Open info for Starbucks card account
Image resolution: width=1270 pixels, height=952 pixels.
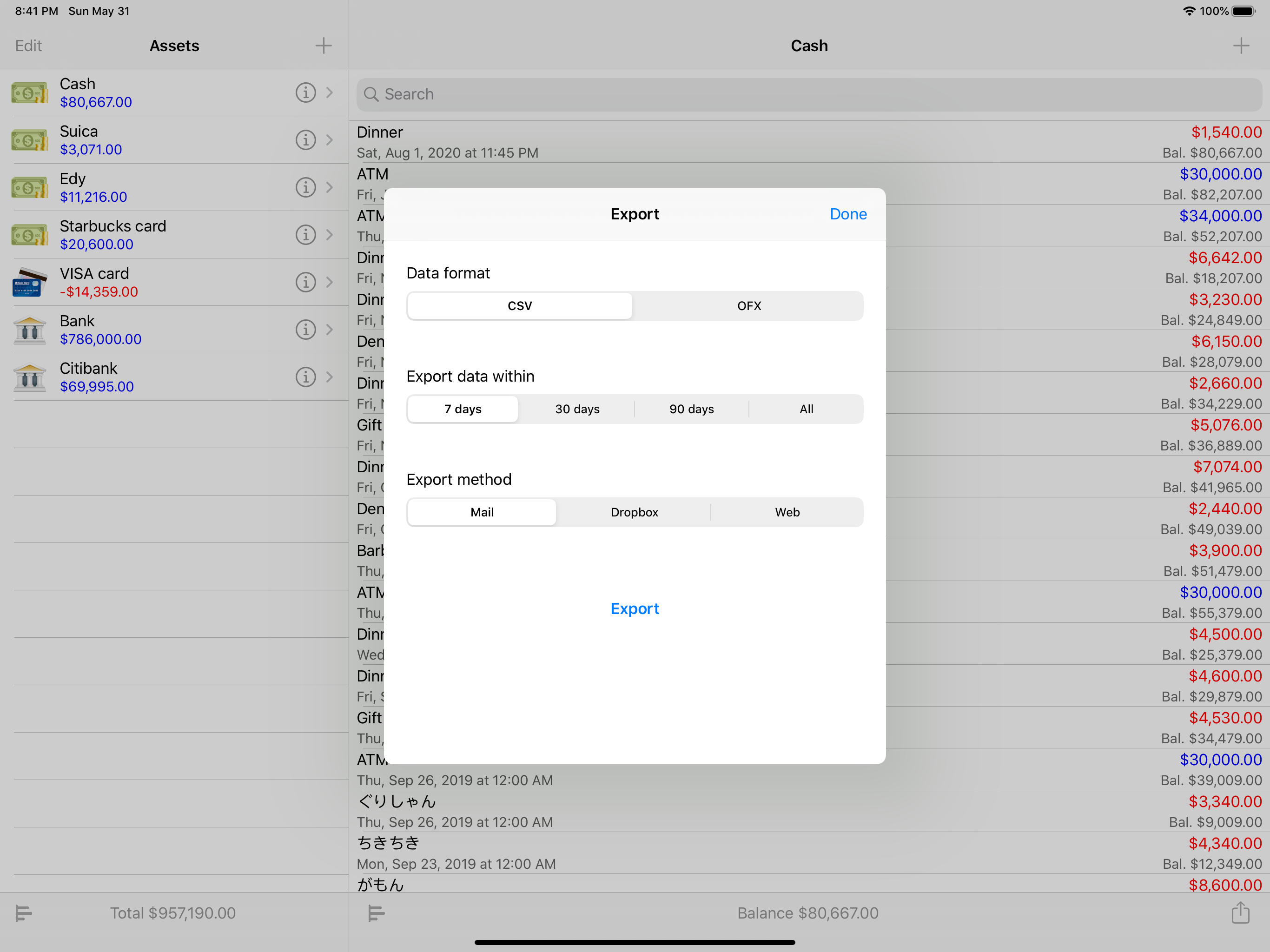point(305,235)
